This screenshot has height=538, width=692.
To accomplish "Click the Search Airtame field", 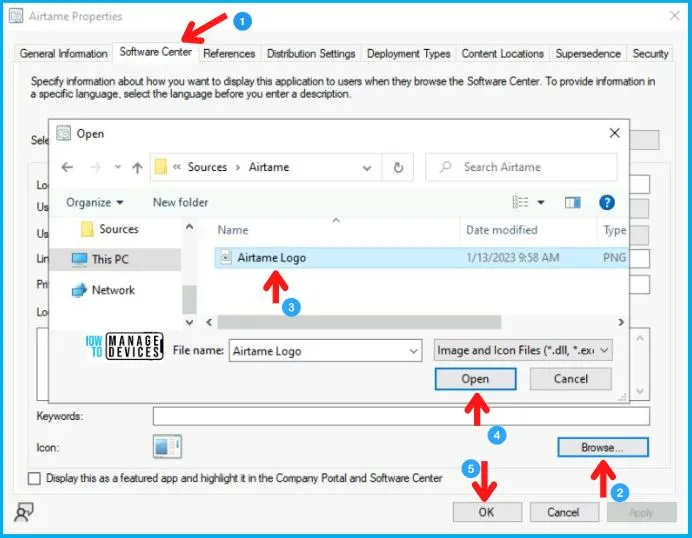I will tap(521, 167).
